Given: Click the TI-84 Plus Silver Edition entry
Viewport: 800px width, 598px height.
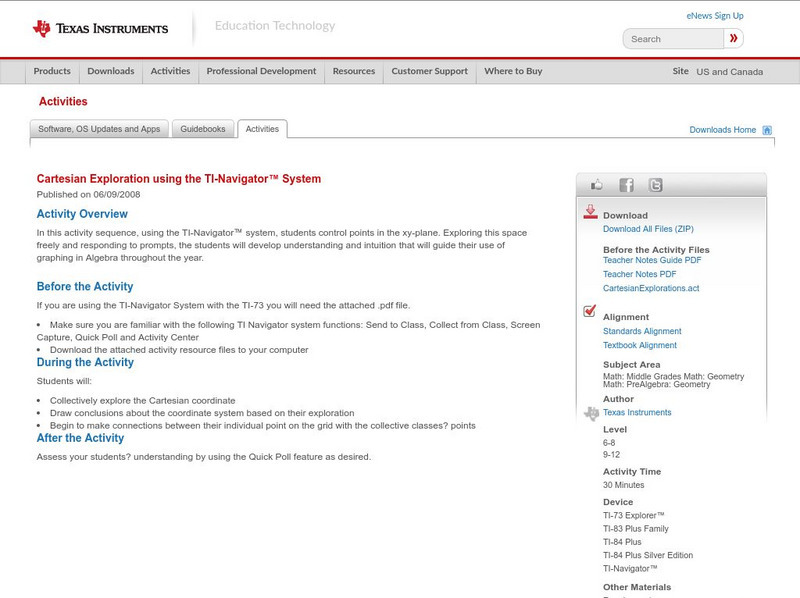Looking at the screenshot, I should 648,555.
